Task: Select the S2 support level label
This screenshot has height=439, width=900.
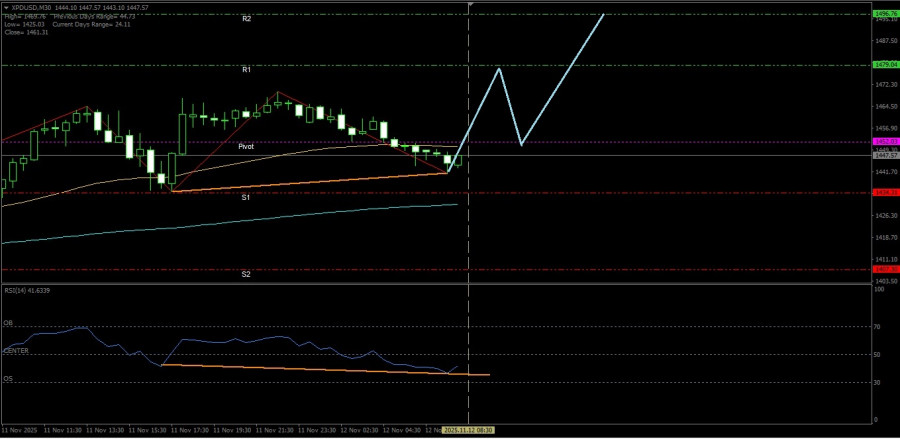Action: 245,274
